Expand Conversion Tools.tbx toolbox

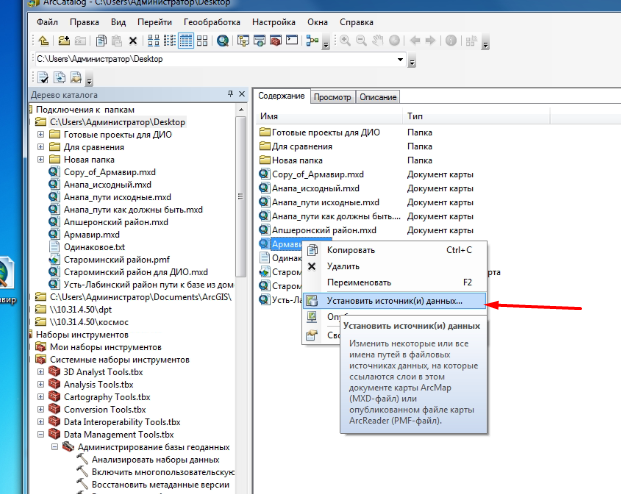tap(40, 409)
